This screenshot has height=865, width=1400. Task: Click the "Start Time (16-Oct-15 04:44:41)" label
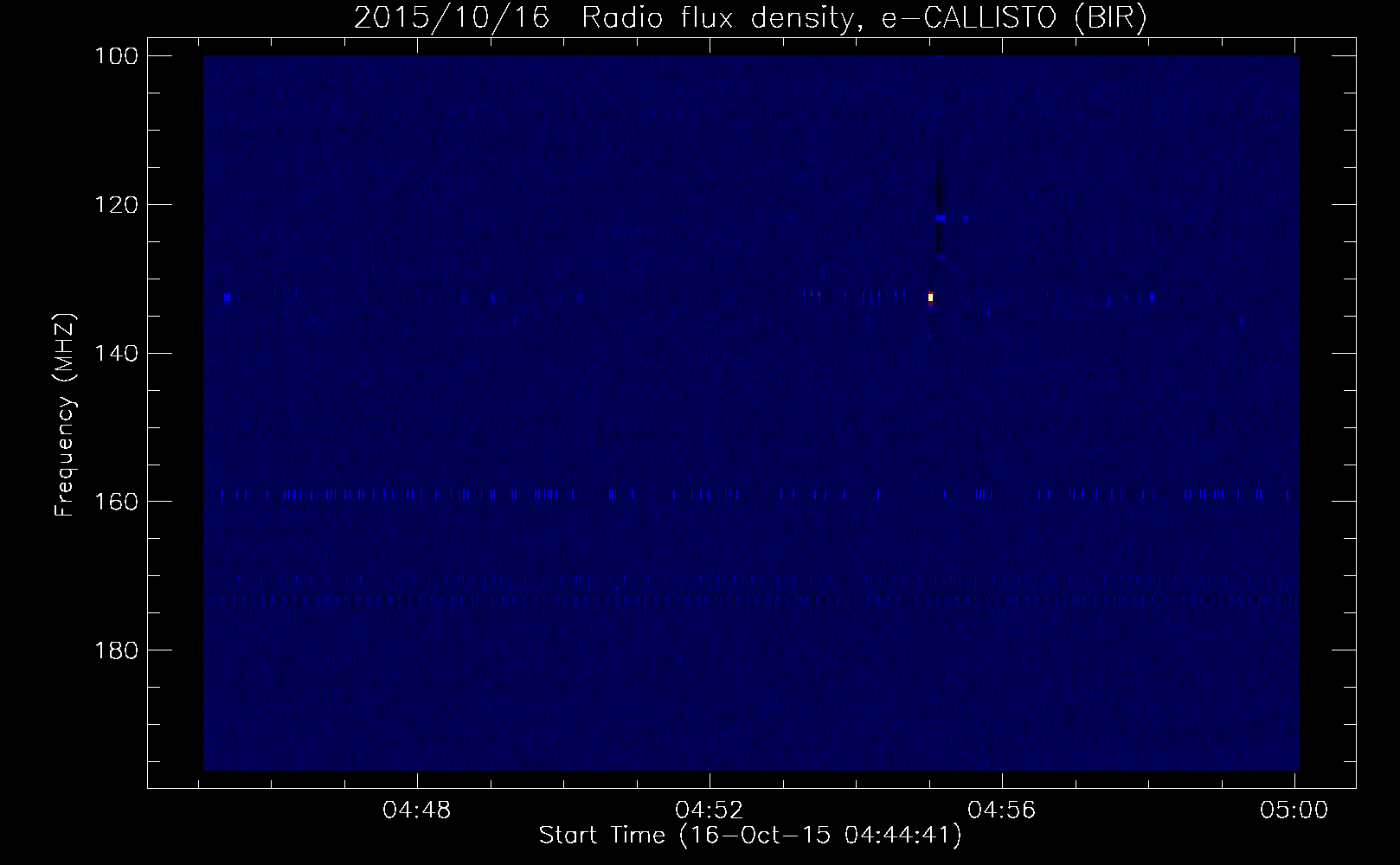click(750, 836)
